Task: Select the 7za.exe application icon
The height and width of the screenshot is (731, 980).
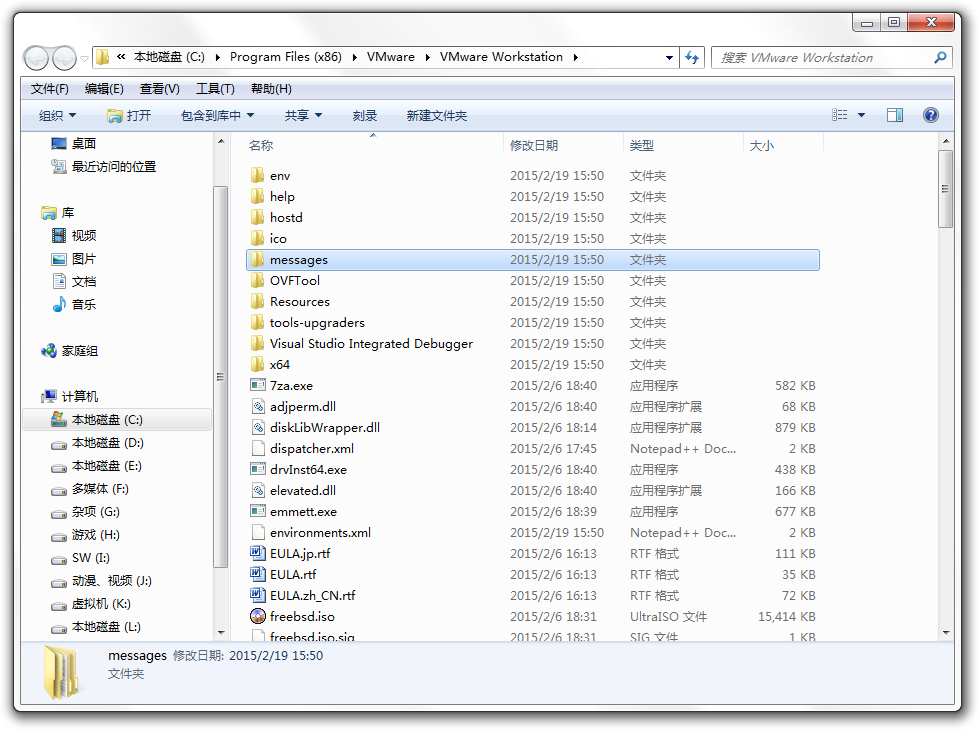Action: coord(258,385)
